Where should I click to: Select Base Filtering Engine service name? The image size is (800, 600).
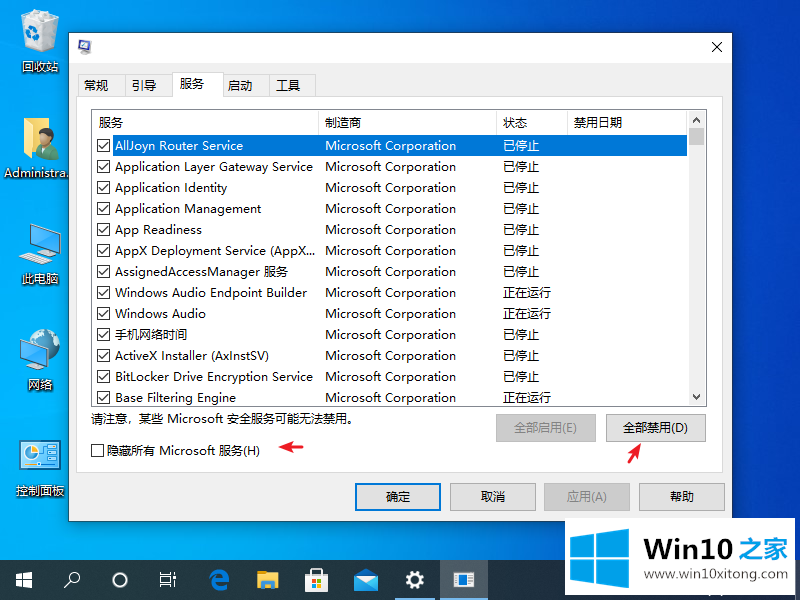point(176,397)
